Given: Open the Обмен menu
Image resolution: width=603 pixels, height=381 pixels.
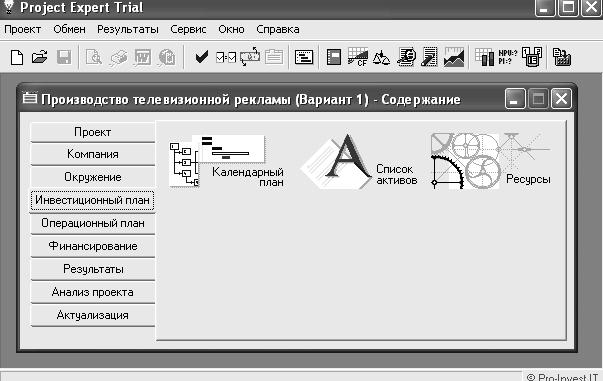Looking at the screenshot, I should (69, 30).
